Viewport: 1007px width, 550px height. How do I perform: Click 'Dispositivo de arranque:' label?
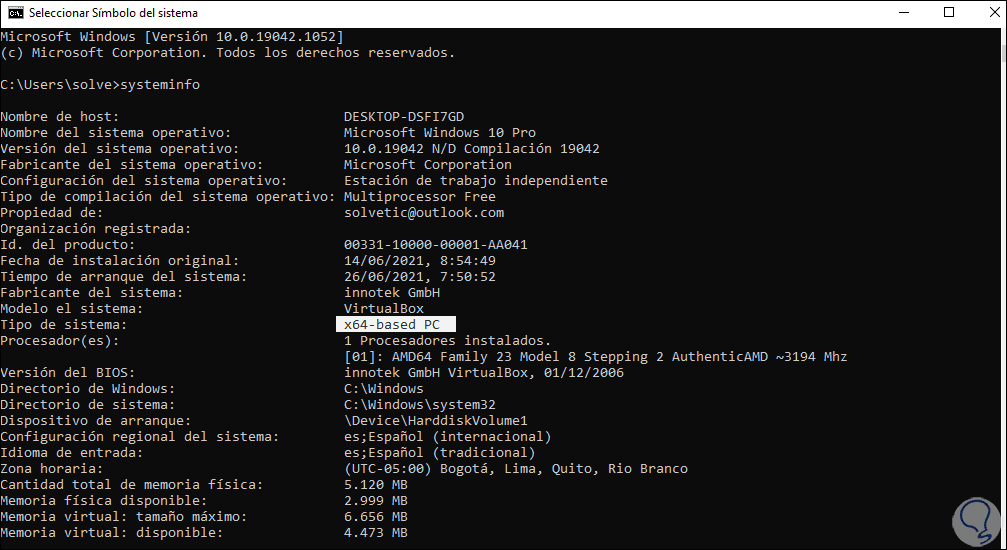click(x=96, y=421)
